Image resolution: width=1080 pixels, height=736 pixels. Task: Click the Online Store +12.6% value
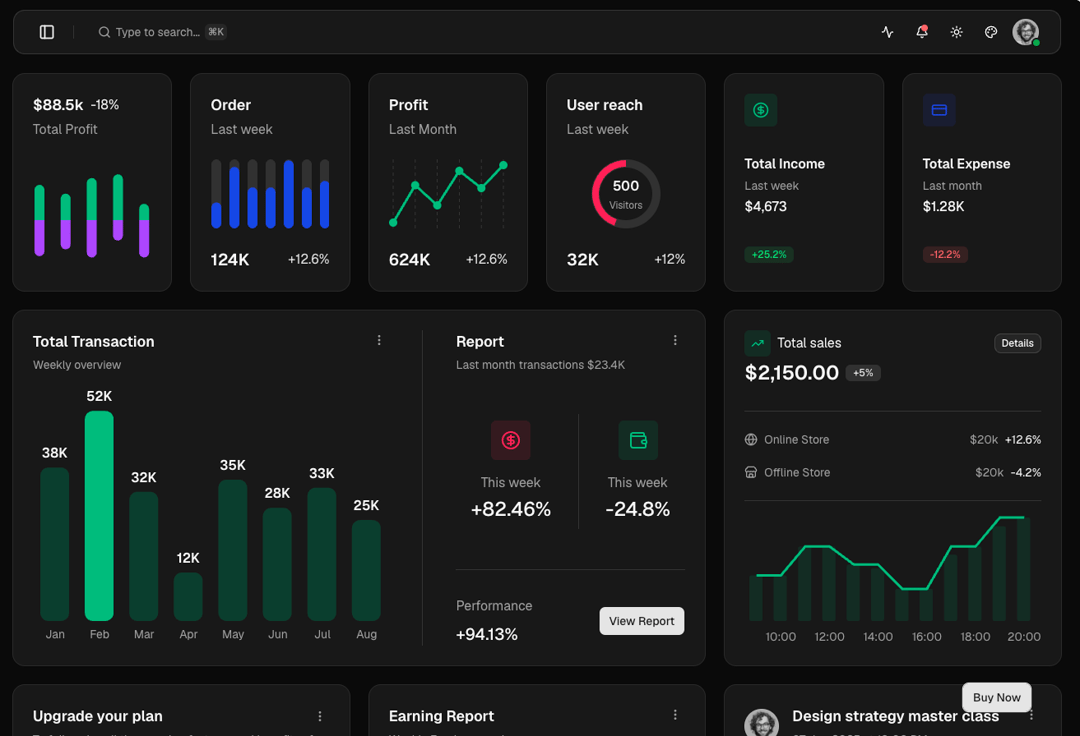[1023, 439]
